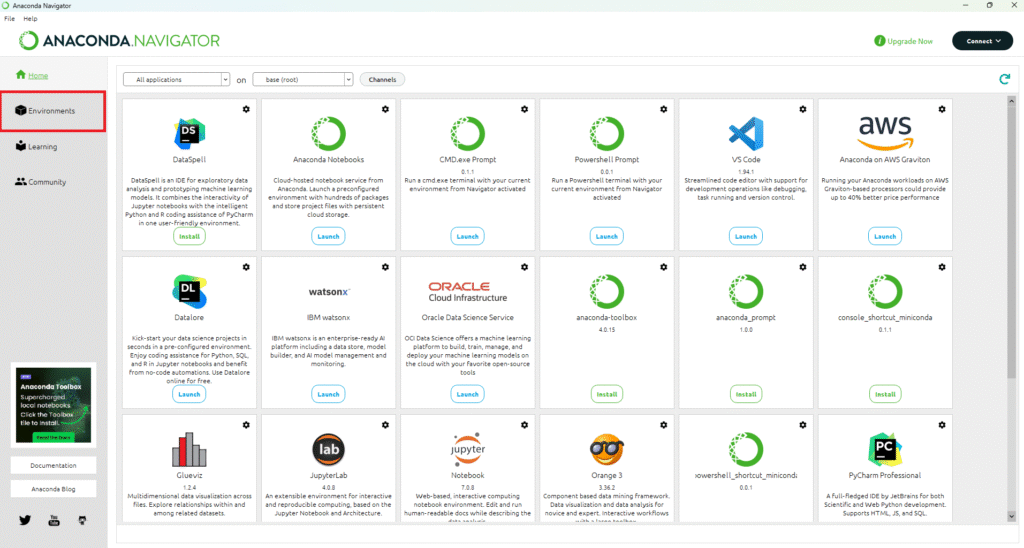
Task: Open gear options on console_shortcut_miniconda tile
Action: pyautogui.click(x=942, y=267)
